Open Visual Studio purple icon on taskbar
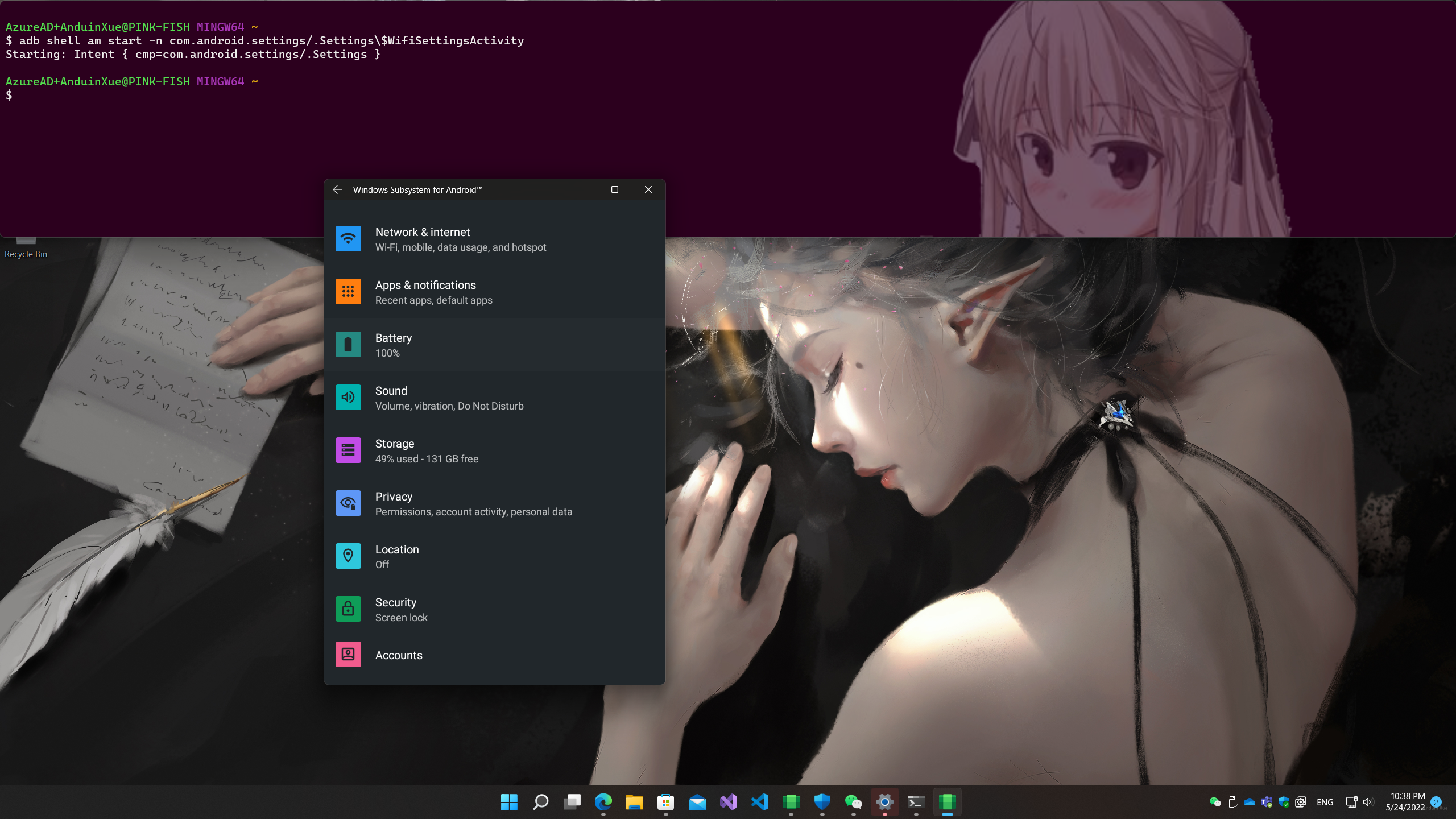Viewport: 1456px width, 819px height. [x=728, y=802]
